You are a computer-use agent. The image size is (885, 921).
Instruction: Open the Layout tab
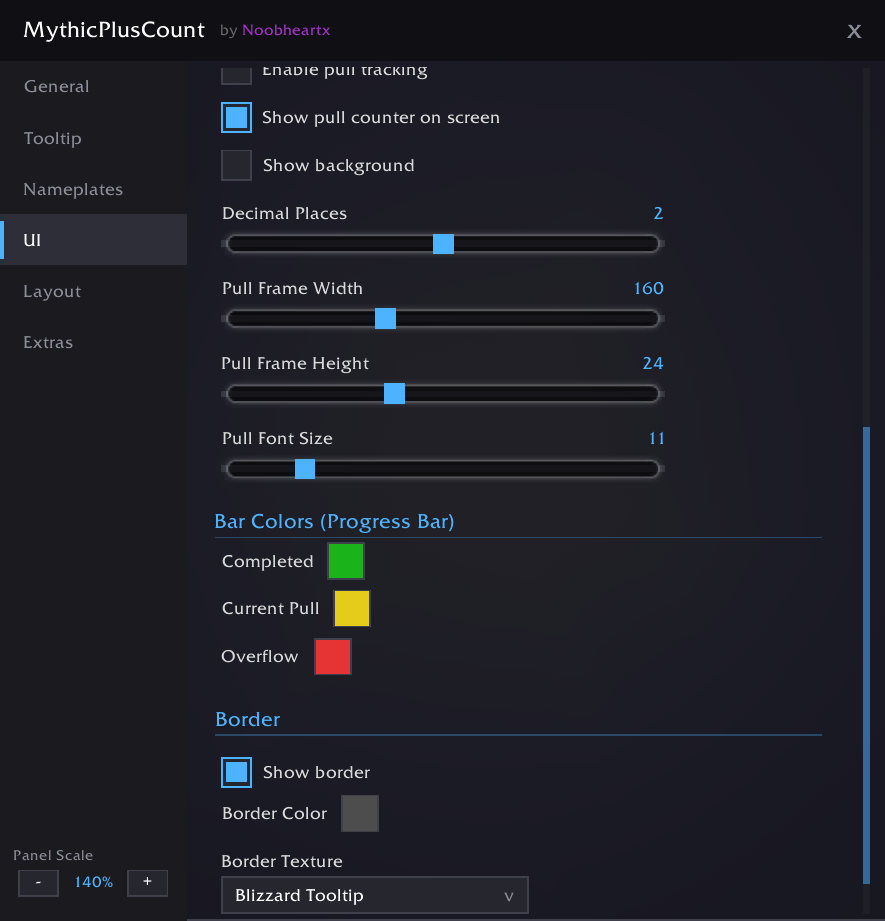click(52, 291)
